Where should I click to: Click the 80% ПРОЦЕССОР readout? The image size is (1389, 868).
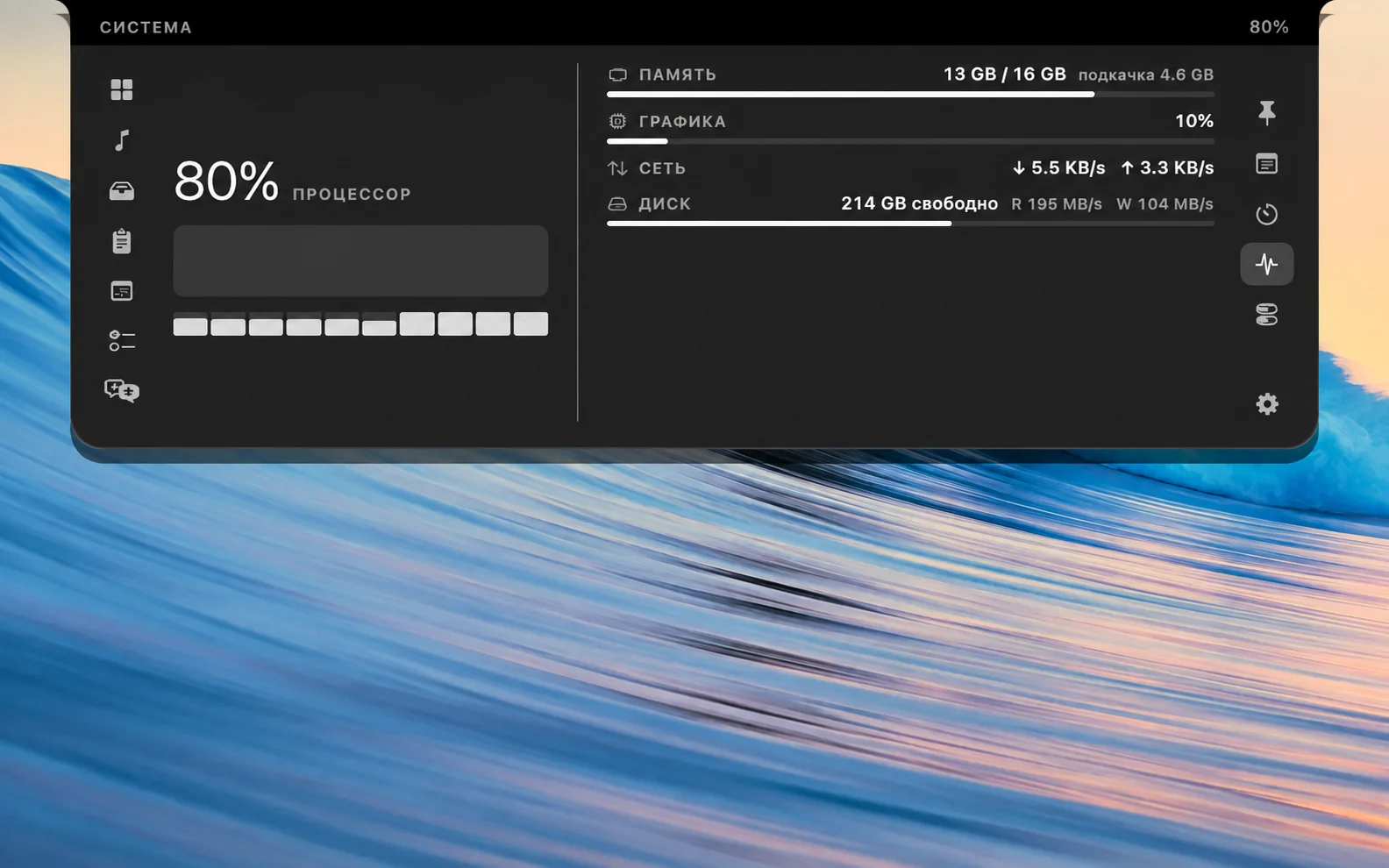(292, 181)
